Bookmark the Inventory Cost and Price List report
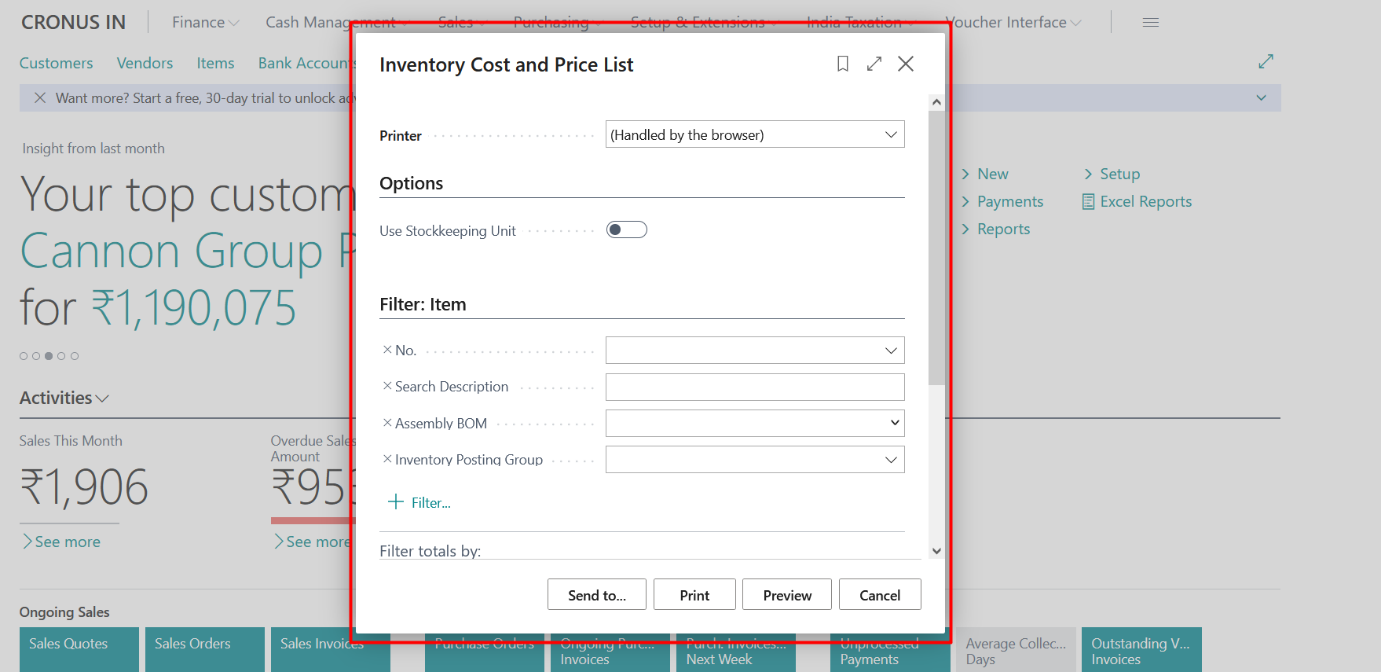1381x672 pixels. point(842,63)
